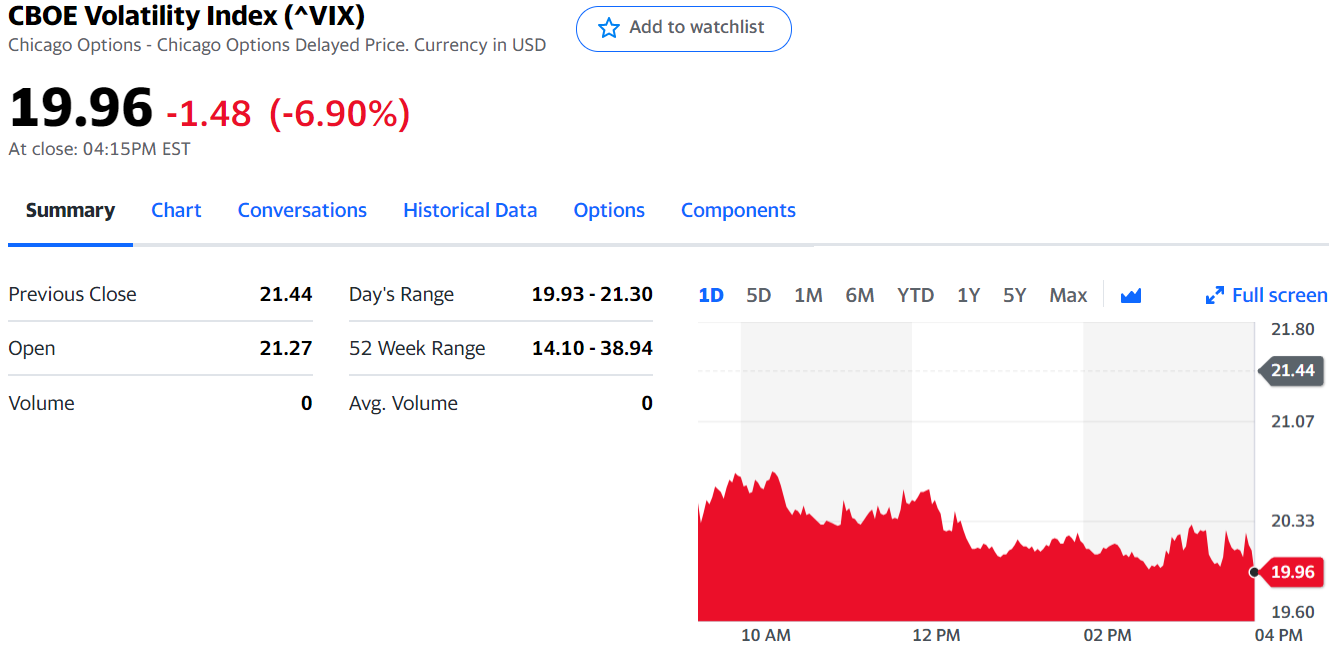Click the Open value 21.27

click(286, 348)
